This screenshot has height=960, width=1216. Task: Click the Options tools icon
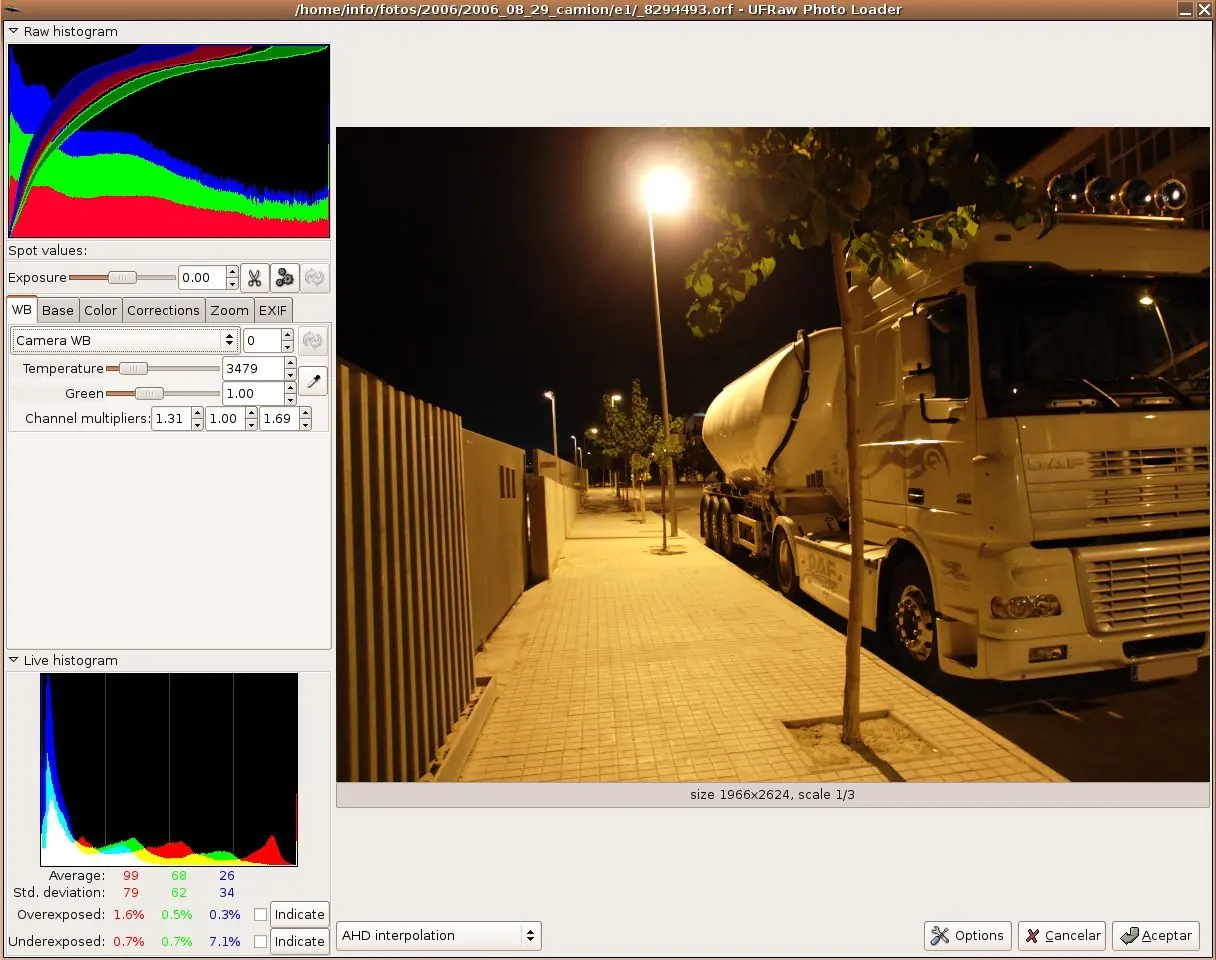(940, 936)
